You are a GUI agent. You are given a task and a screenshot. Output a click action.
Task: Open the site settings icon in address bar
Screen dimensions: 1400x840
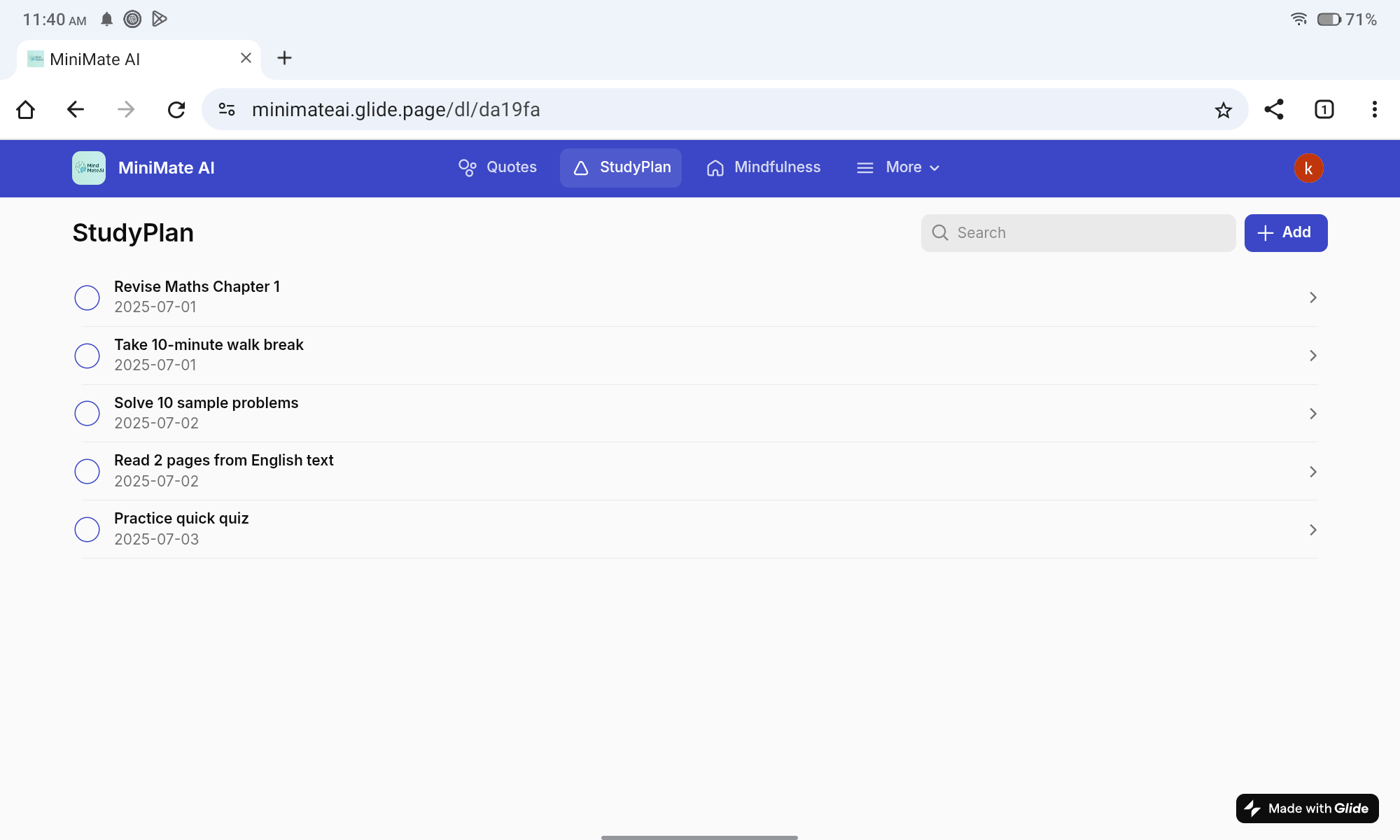227,110
